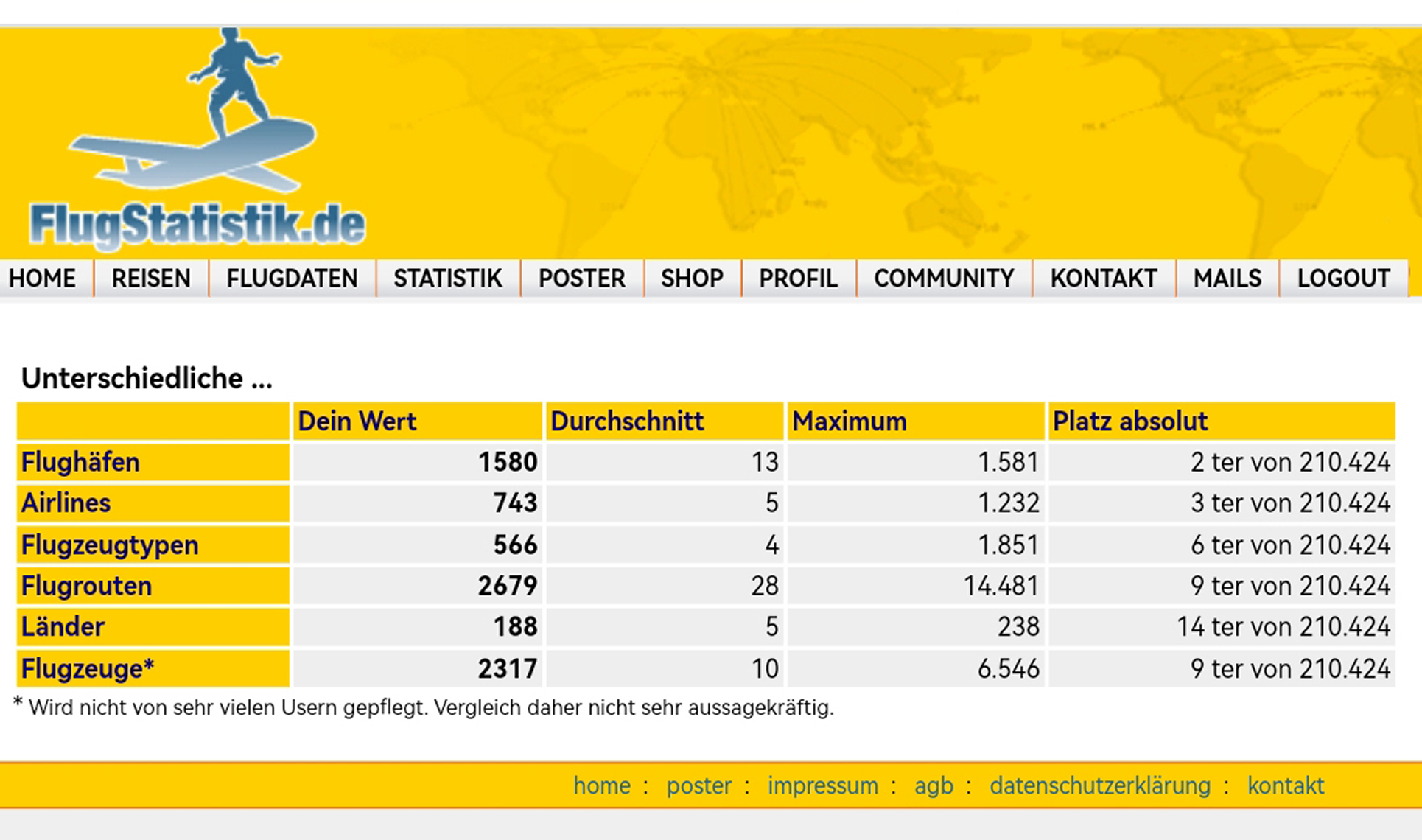Select the Flugzeugtypen row label
The image size is (1422, 840).
point(110,545)
